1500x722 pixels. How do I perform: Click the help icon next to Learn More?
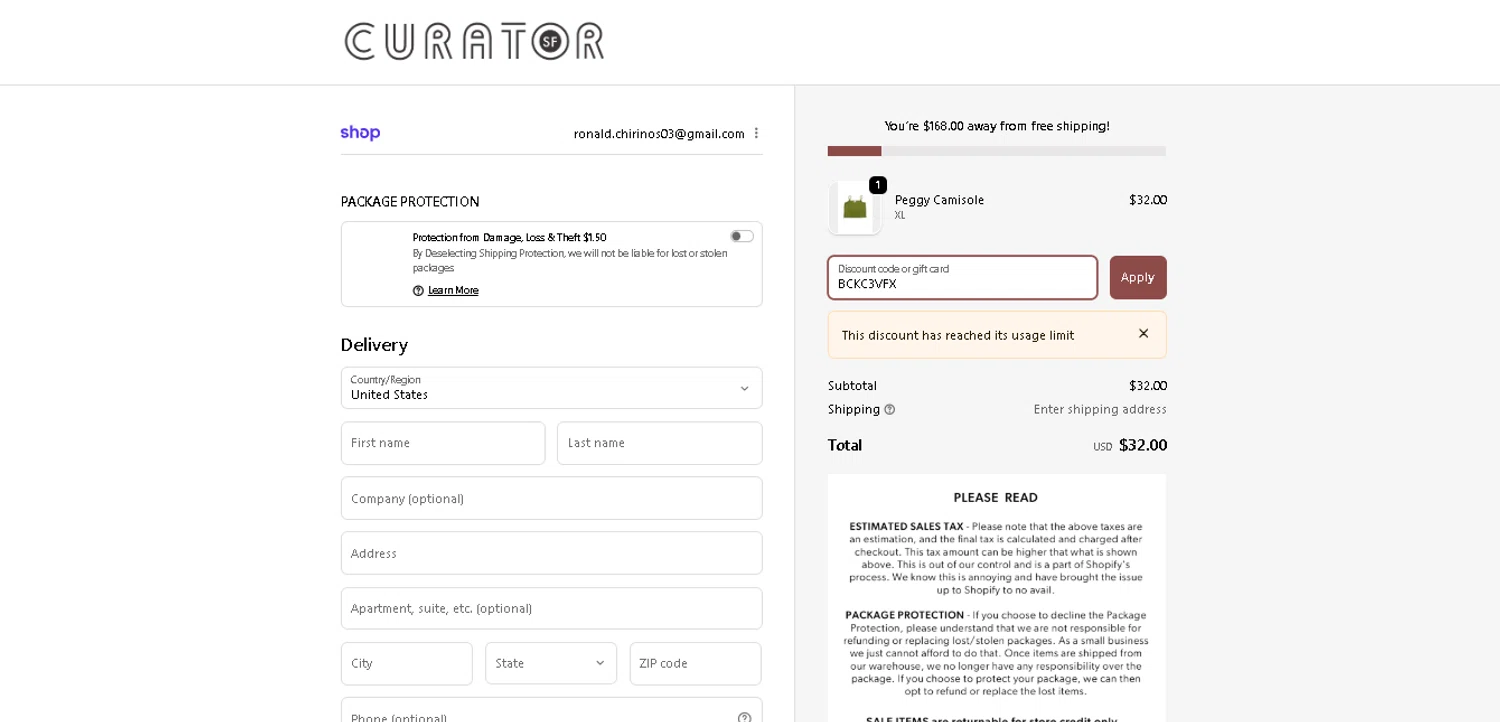418,291
